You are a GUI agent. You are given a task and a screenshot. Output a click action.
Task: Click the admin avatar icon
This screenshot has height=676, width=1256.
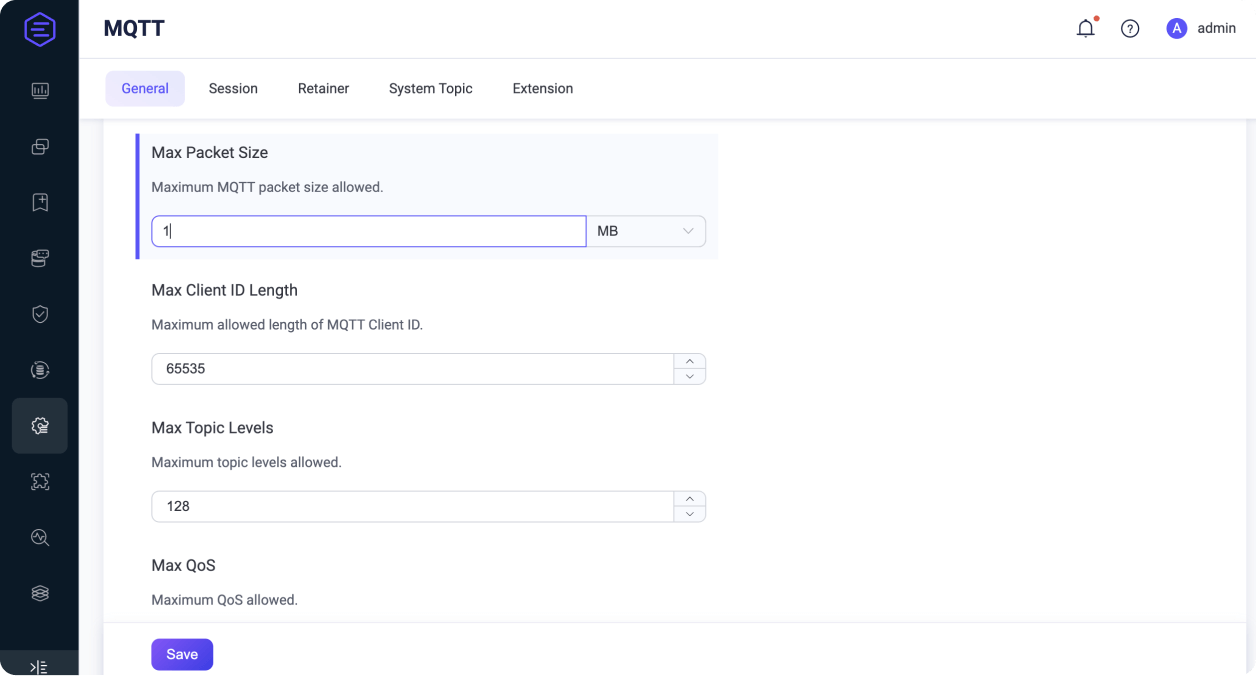pos(1177,29)
